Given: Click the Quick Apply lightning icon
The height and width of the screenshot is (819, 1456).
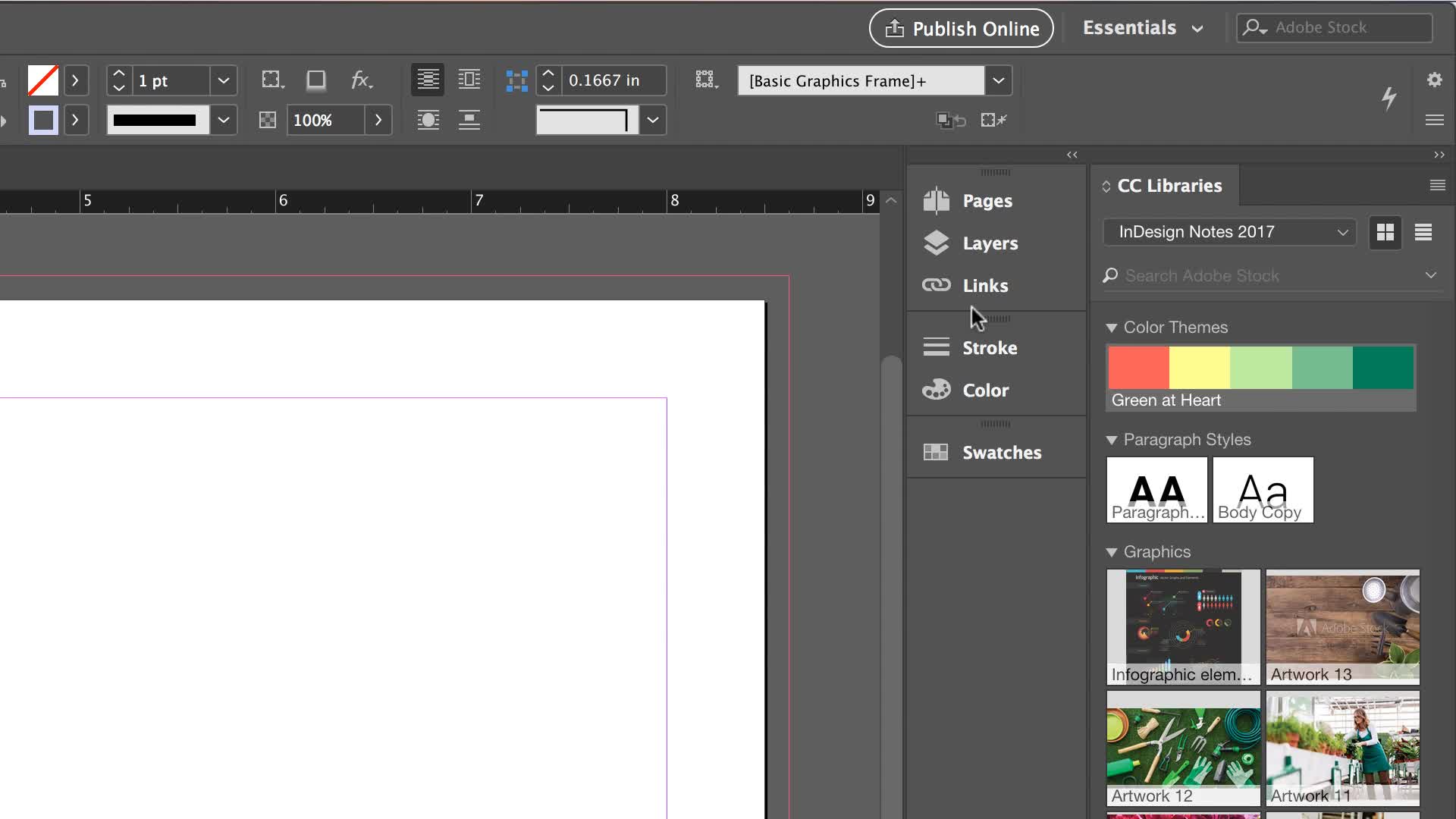Looking at the screenshot, I should pyautogui.click(x=1389, y=98).
